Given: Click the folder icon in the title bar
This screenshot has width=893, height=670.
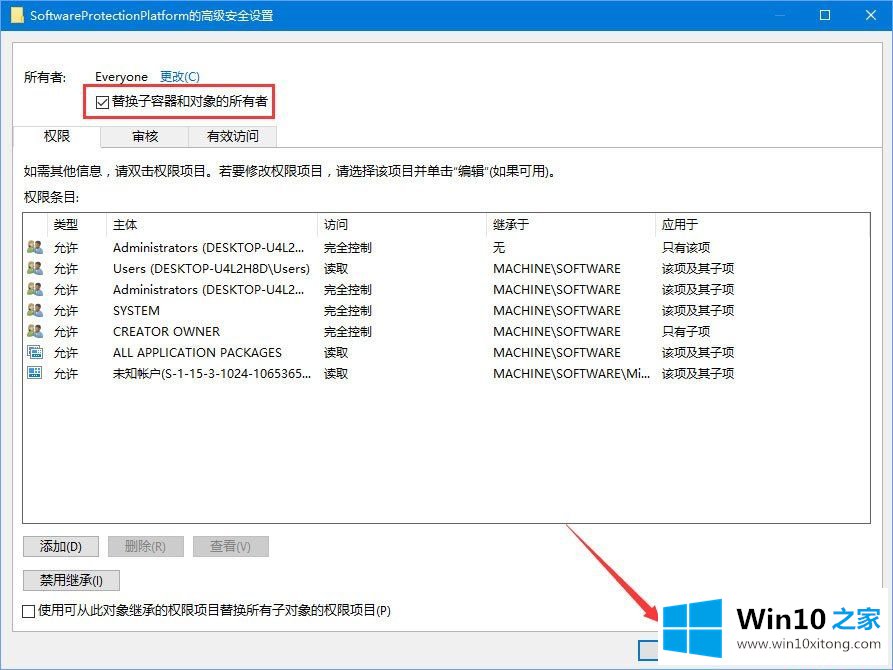Looking at the screenshot, I should point(17,15).
